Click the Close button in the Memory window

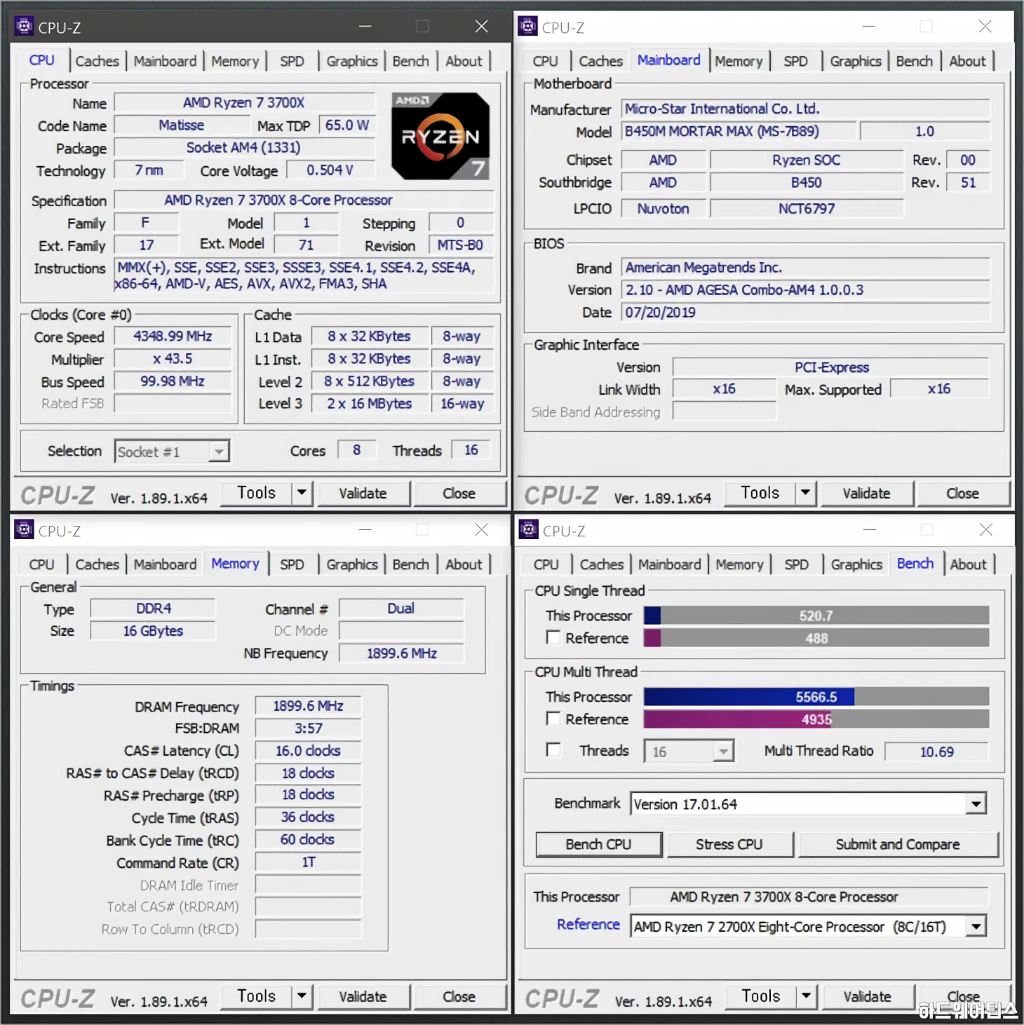459,997
